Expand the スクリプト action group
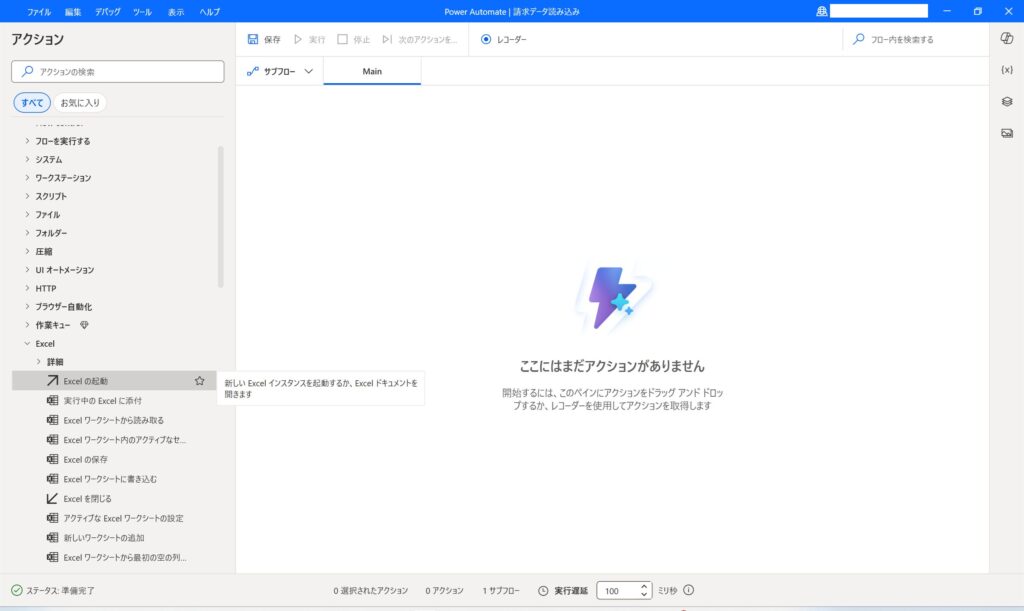The height and width of the screenshot is (611, 1024). [27, 195]
